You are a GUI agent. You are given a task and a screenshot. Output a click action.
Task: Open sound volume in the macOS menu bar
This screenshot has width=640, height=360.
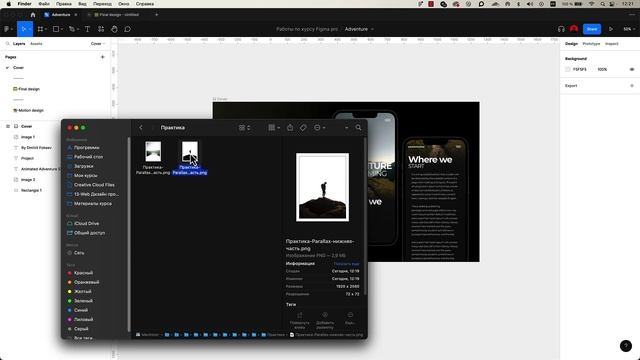tap(530, 4)
